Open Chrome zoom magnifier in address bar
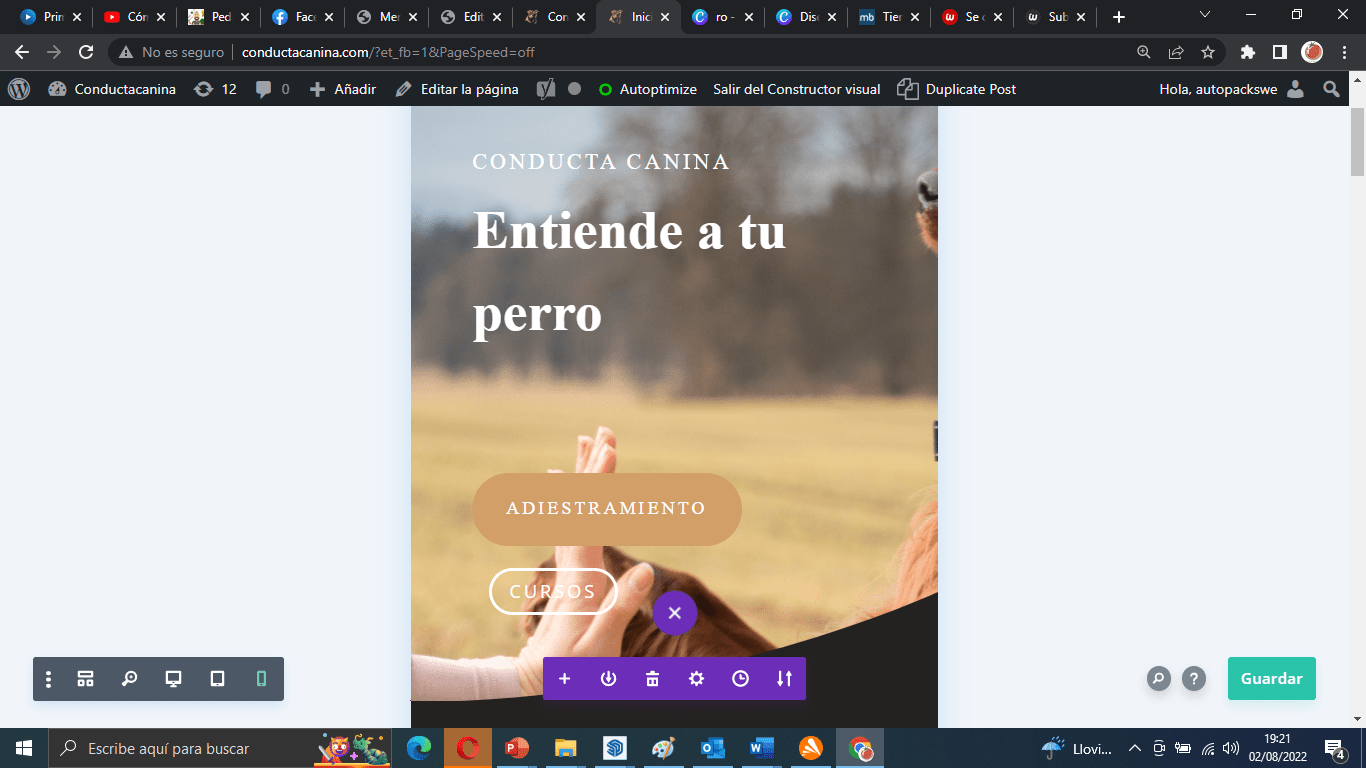 point(1144,52)
